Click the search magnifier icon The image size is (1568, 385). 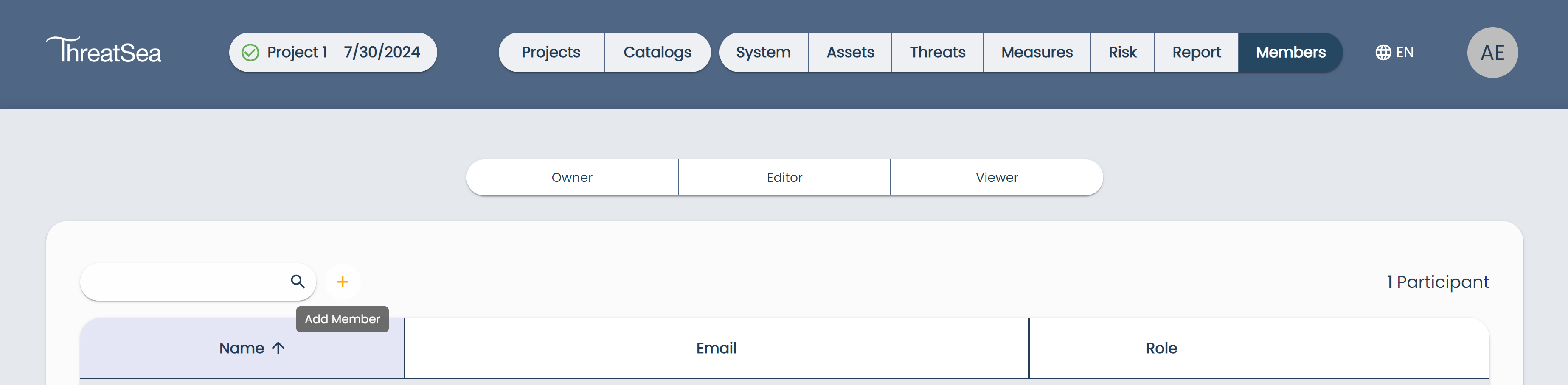click(298, 282)
